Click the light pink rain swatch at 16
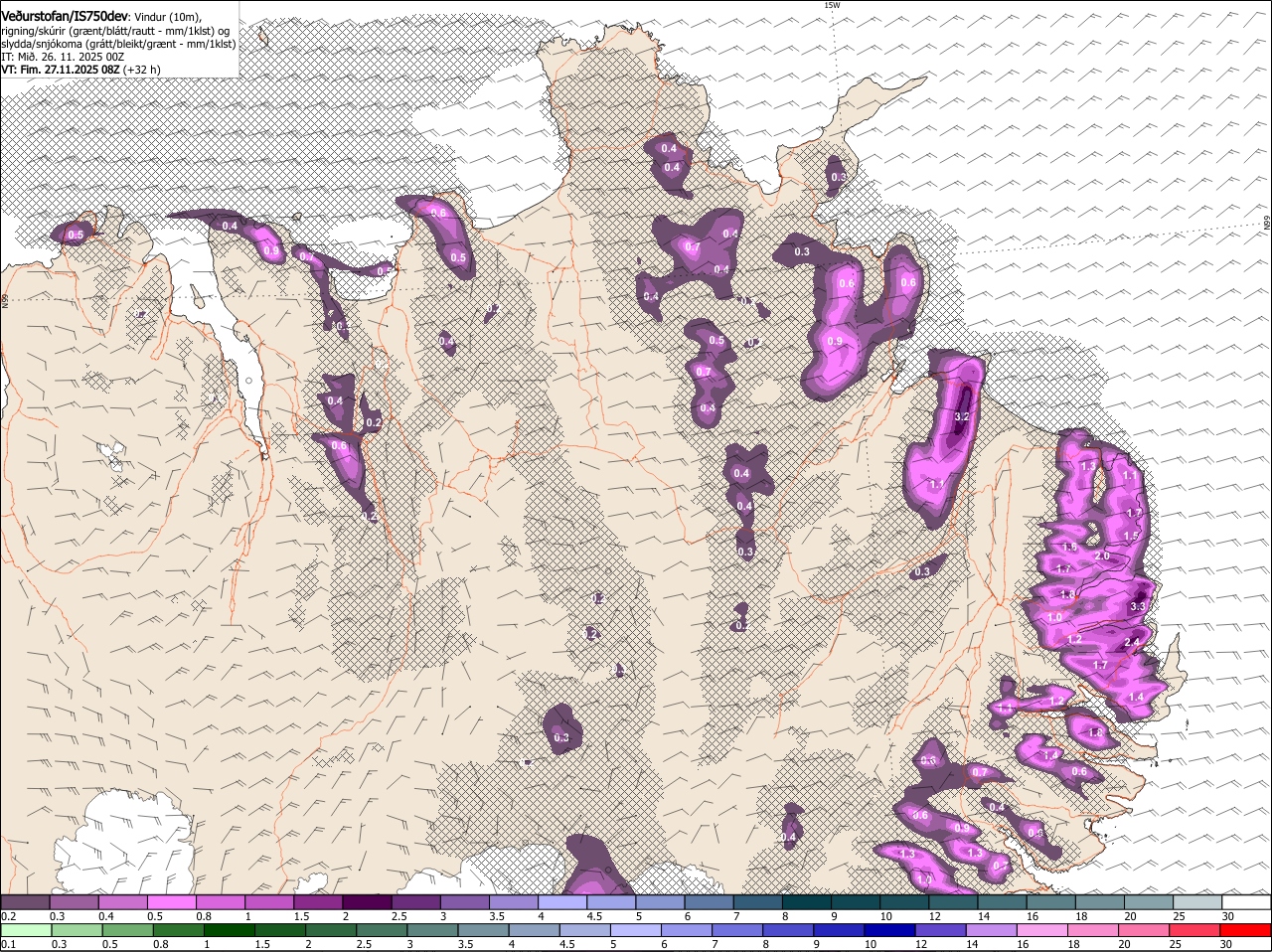Image resolution: width=1272 pixels, height=952 pixels. click(x=1041, y=930)
